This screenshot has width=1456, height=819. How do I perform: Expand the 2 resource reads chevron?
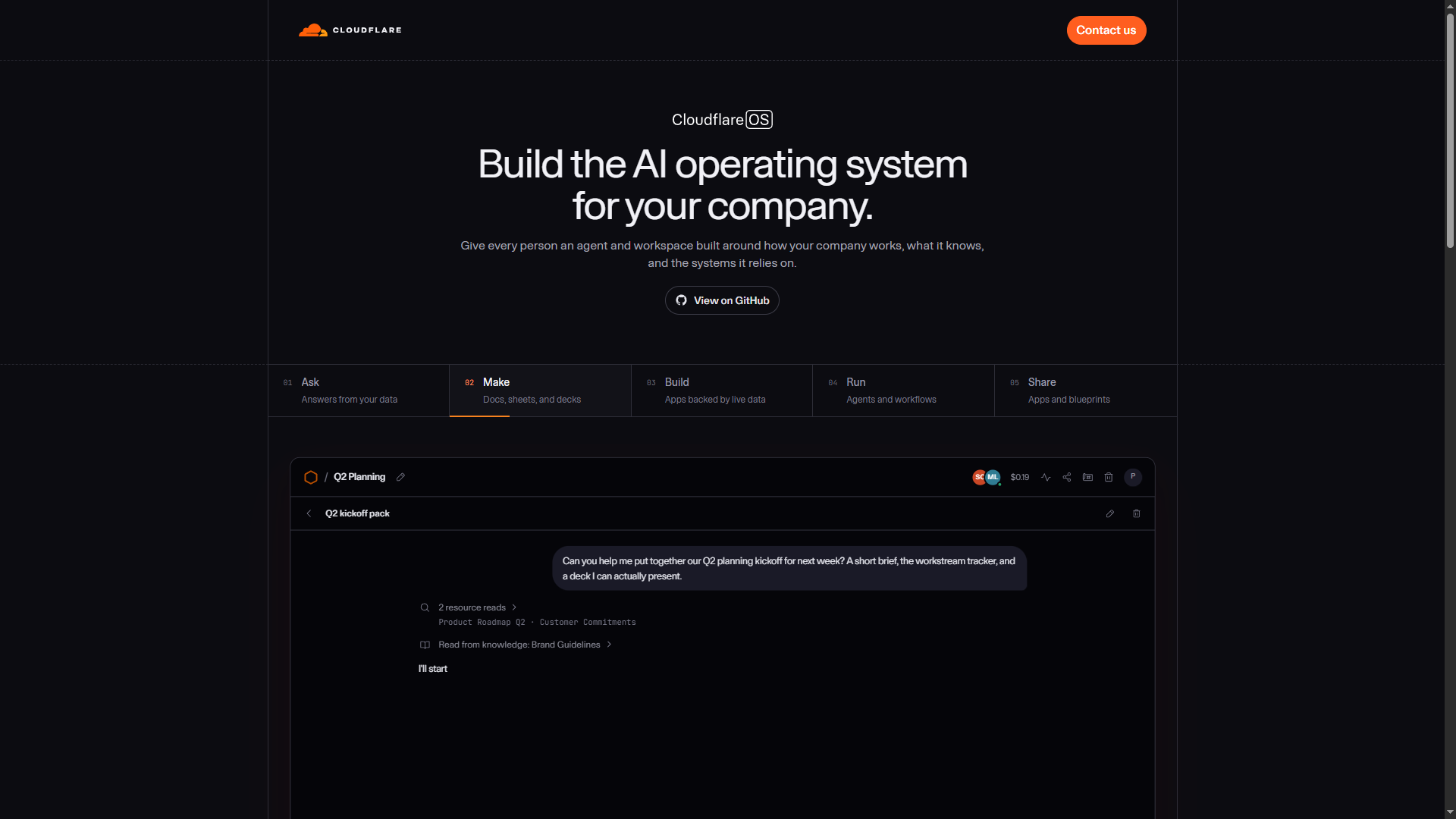514,607
